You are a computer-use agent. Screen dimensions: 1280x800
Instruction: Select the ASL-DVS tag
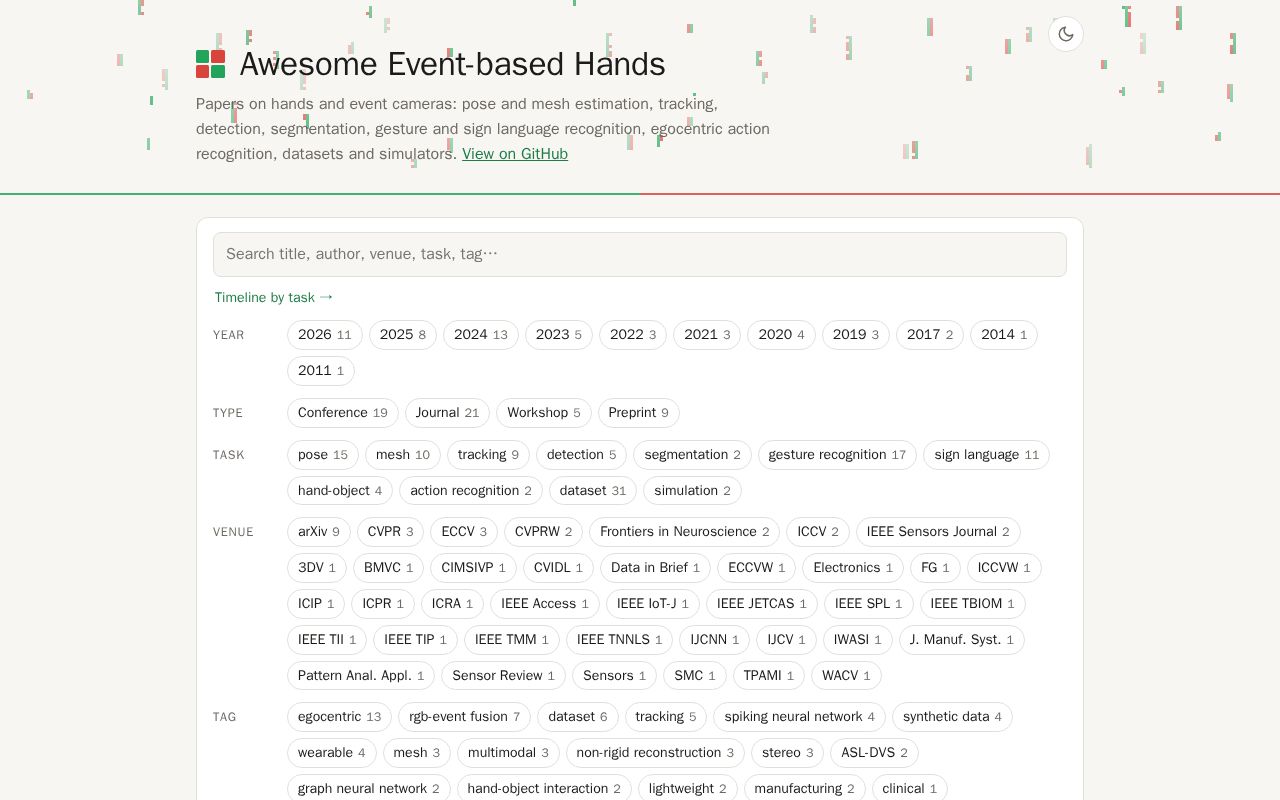[874, 753]
